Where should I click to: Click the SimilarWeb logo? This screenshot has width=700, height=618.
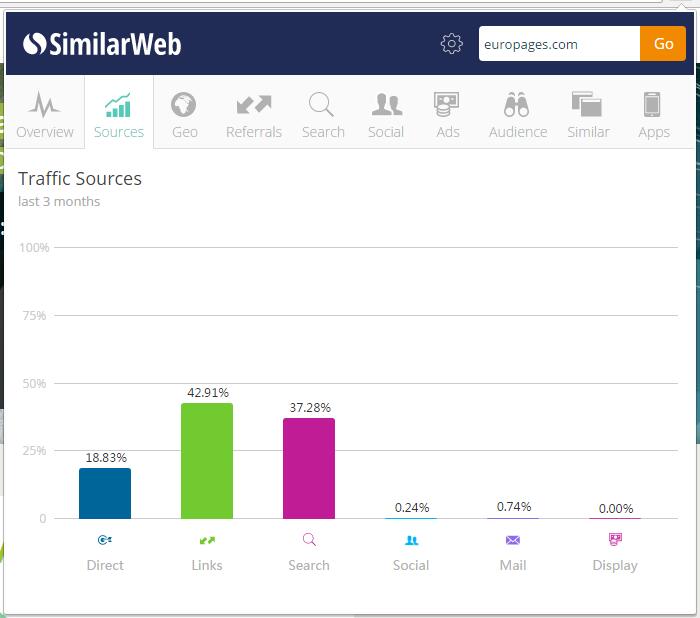point(102,44)
